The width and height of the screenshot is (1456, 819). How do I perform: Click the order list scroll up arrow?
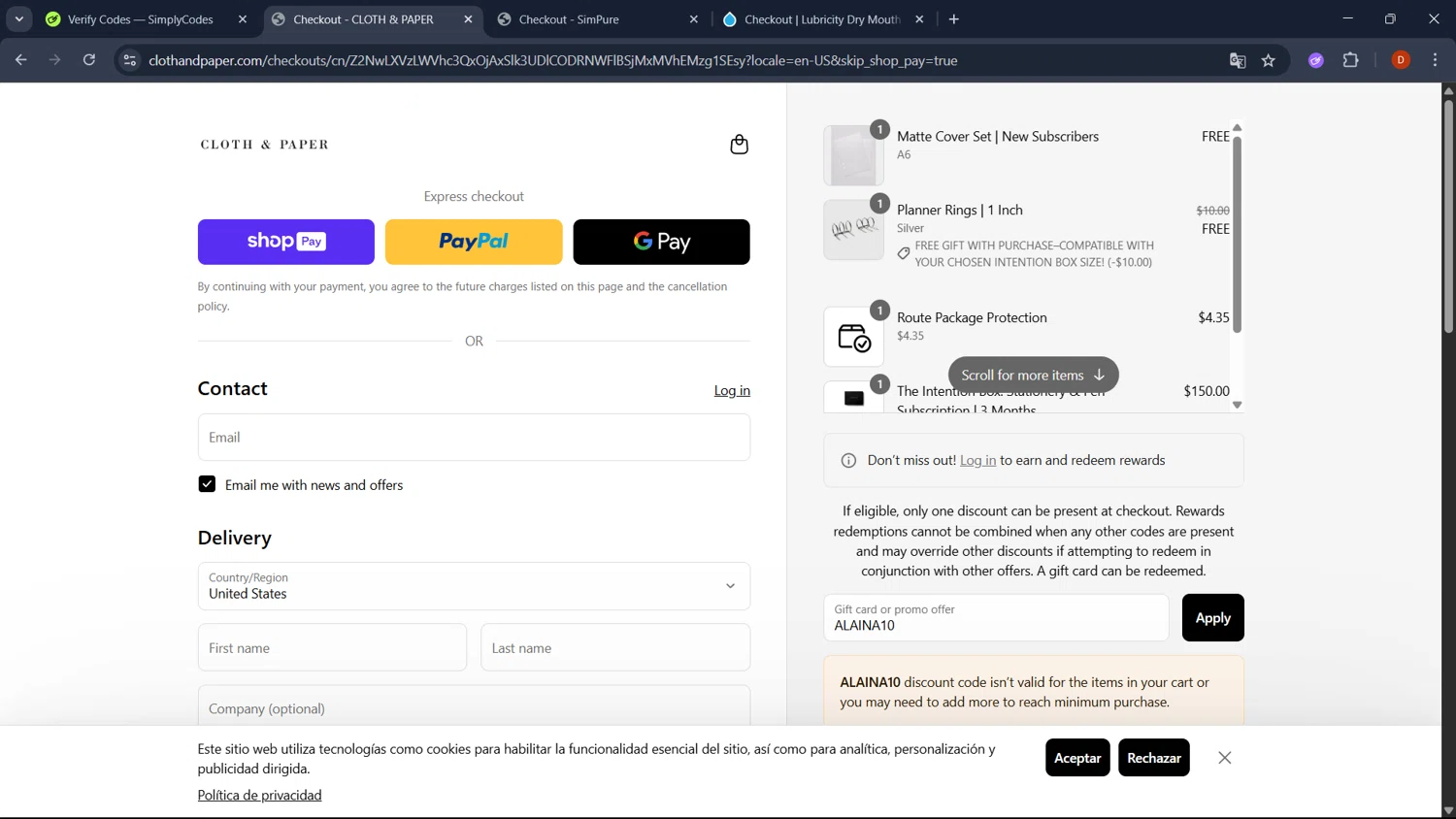click(x=1237, y=128)
